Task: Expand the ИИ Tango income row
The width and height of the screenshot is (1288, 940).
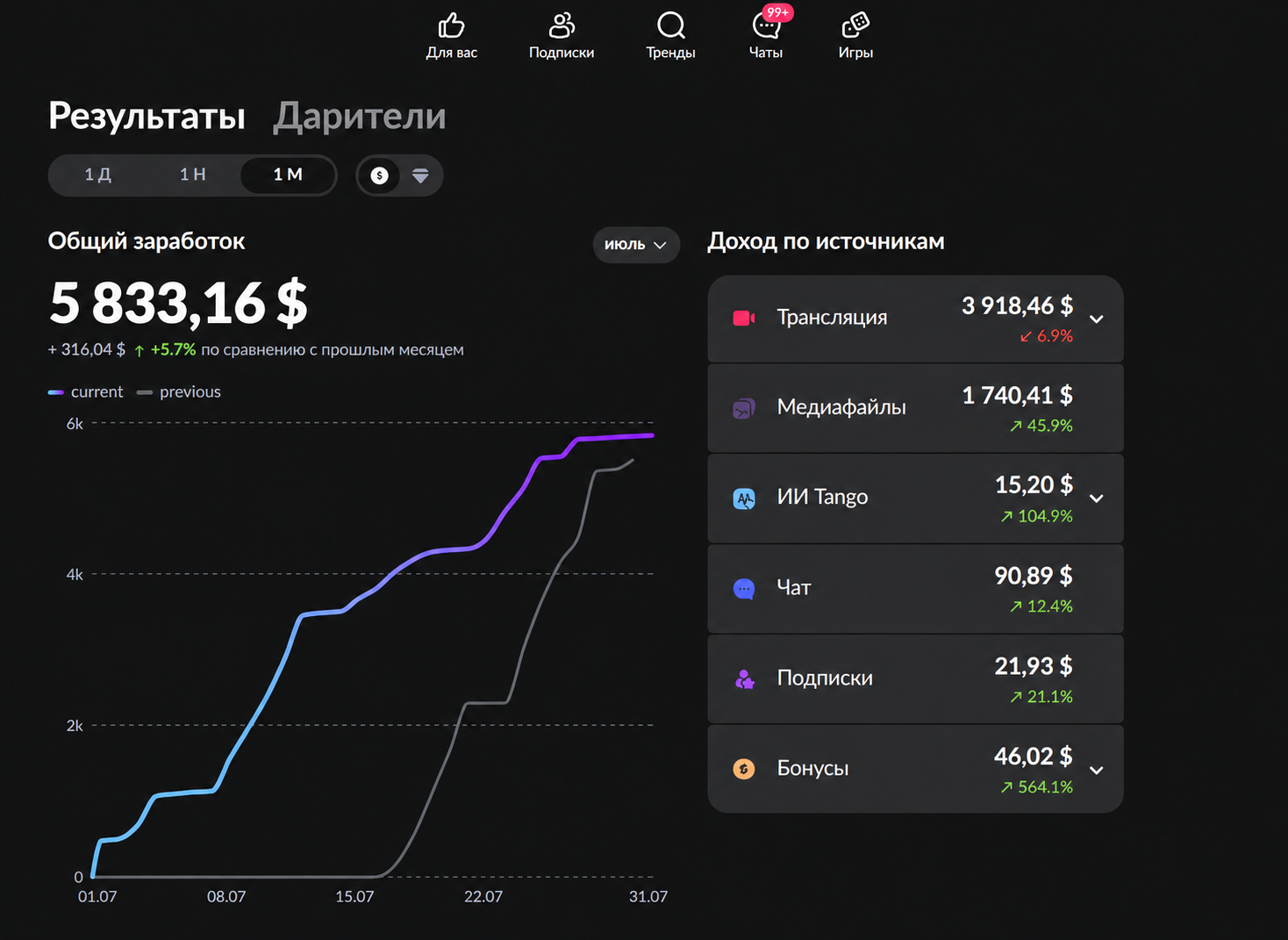Action: tap(1097, 499)
